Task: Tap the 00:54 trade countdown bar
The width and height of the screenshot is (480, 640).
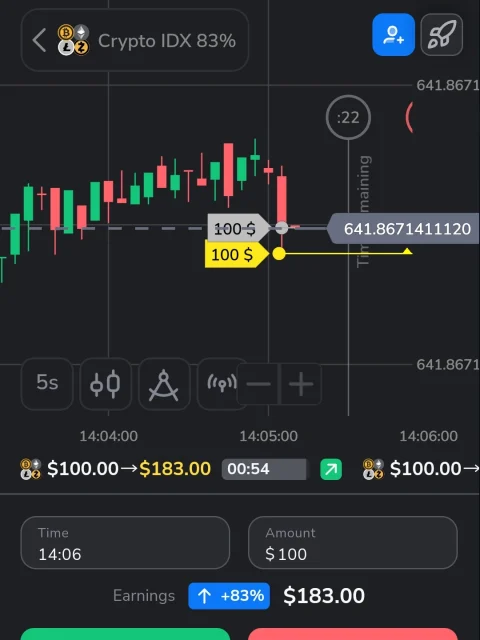Action: click(x=264, y=469)
